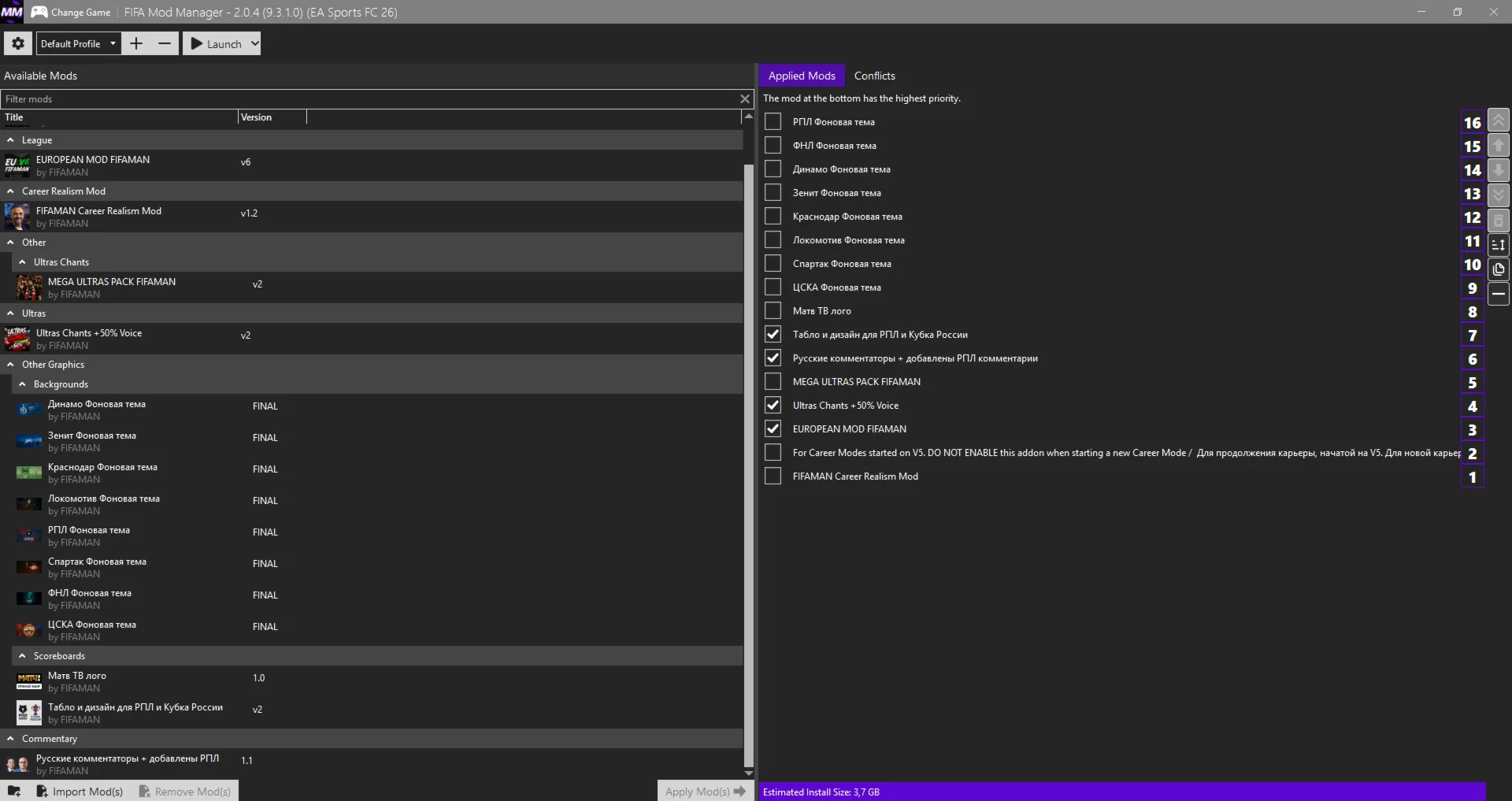Open the Default Profile dropdown
The width and height of the screenshot is (1512, 801).
tap(79, 43)
